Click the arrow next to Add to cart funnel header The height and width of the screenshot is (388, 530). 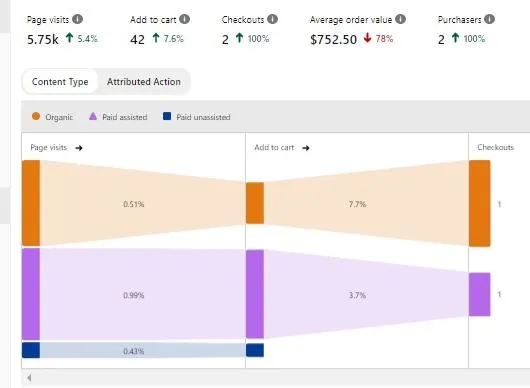pos(306,148)
